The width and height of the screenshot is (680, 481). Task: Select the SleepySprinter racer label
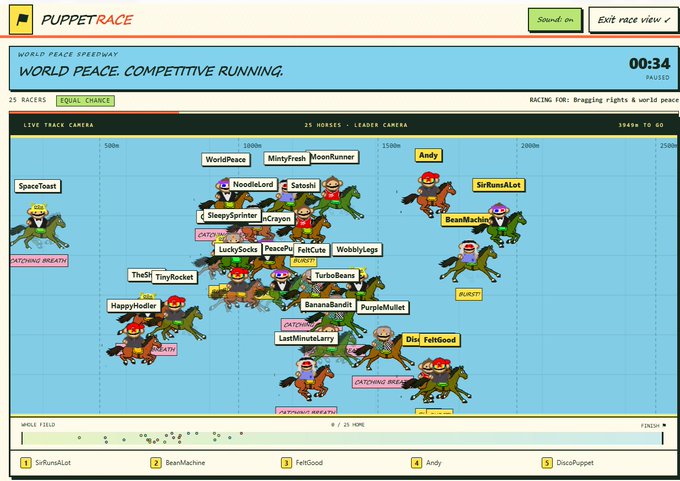tap(232, 215)
